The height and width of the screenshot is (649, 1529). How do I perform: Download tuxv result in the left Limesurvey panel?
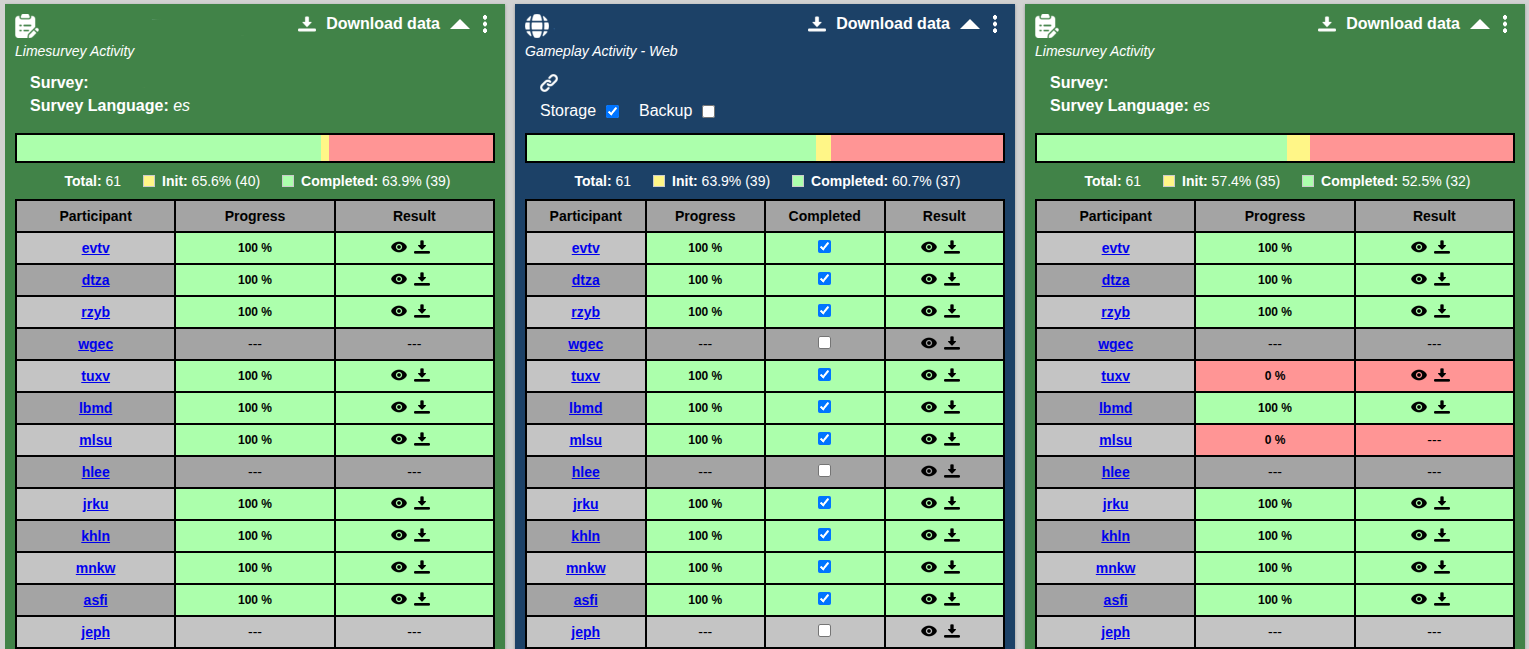422,375
